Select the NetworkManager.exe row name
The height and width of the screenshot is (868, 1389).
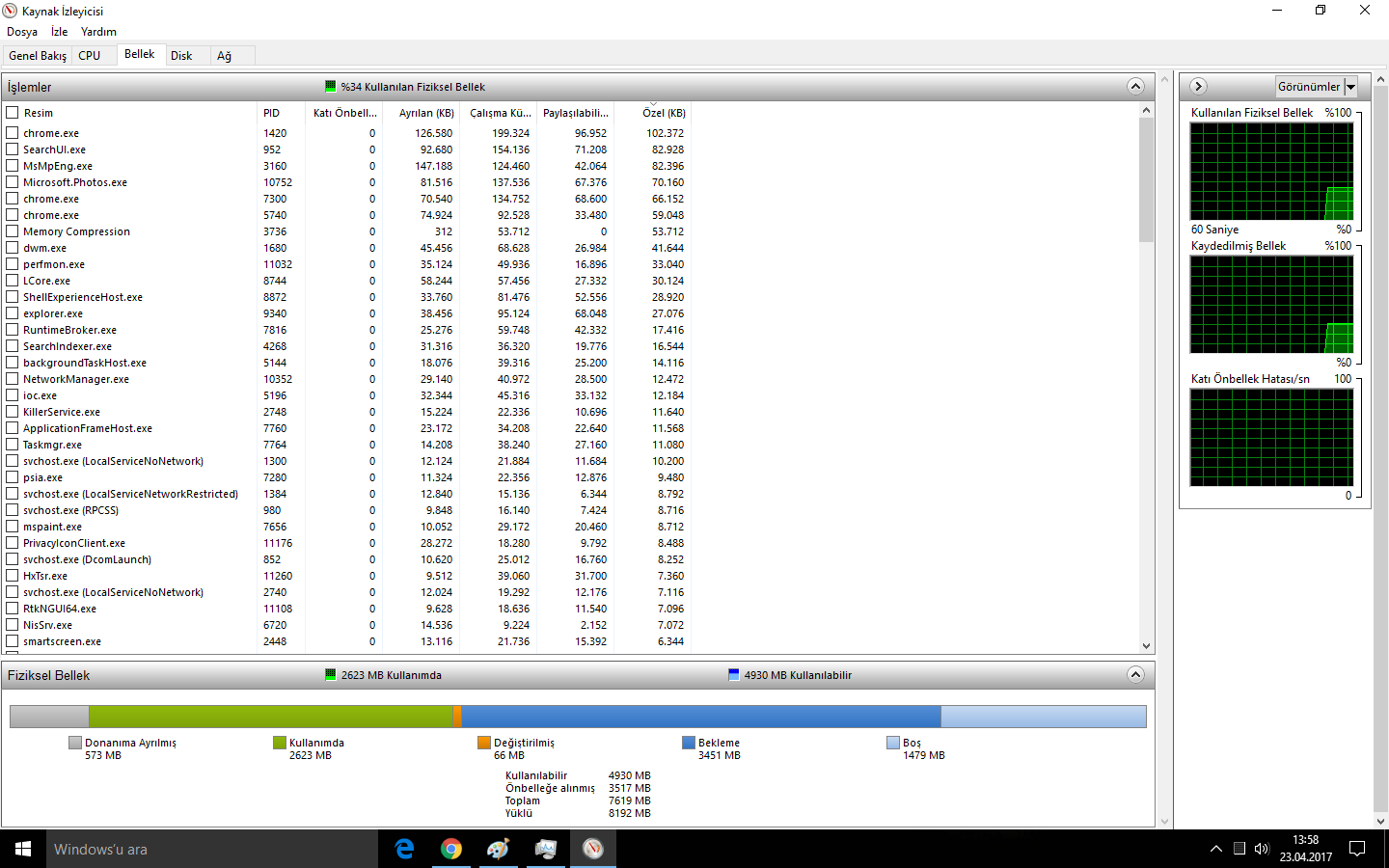tap(76, 379)
